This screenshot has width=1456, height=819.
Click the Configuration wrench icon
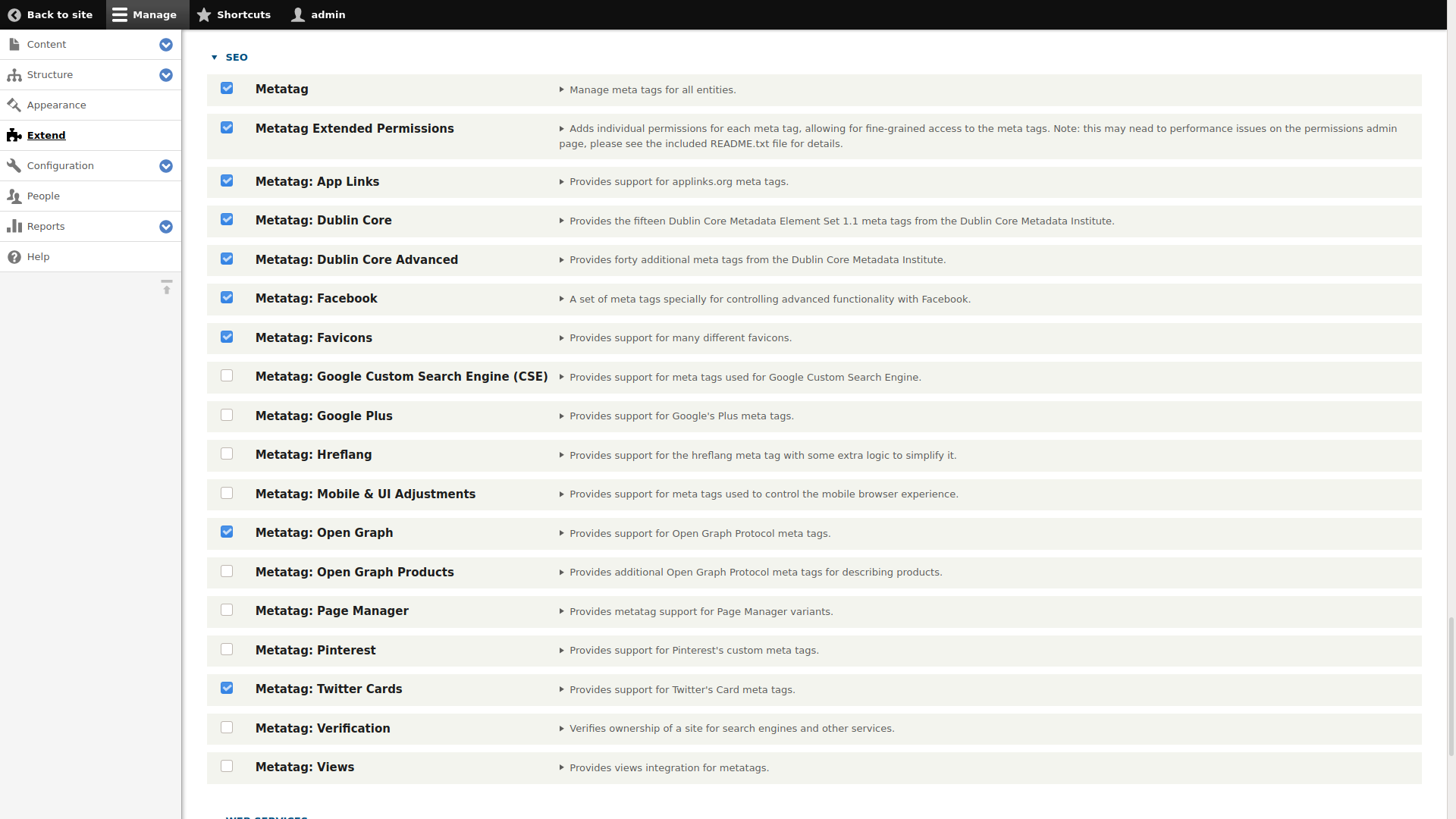click(x=14, y=166)
